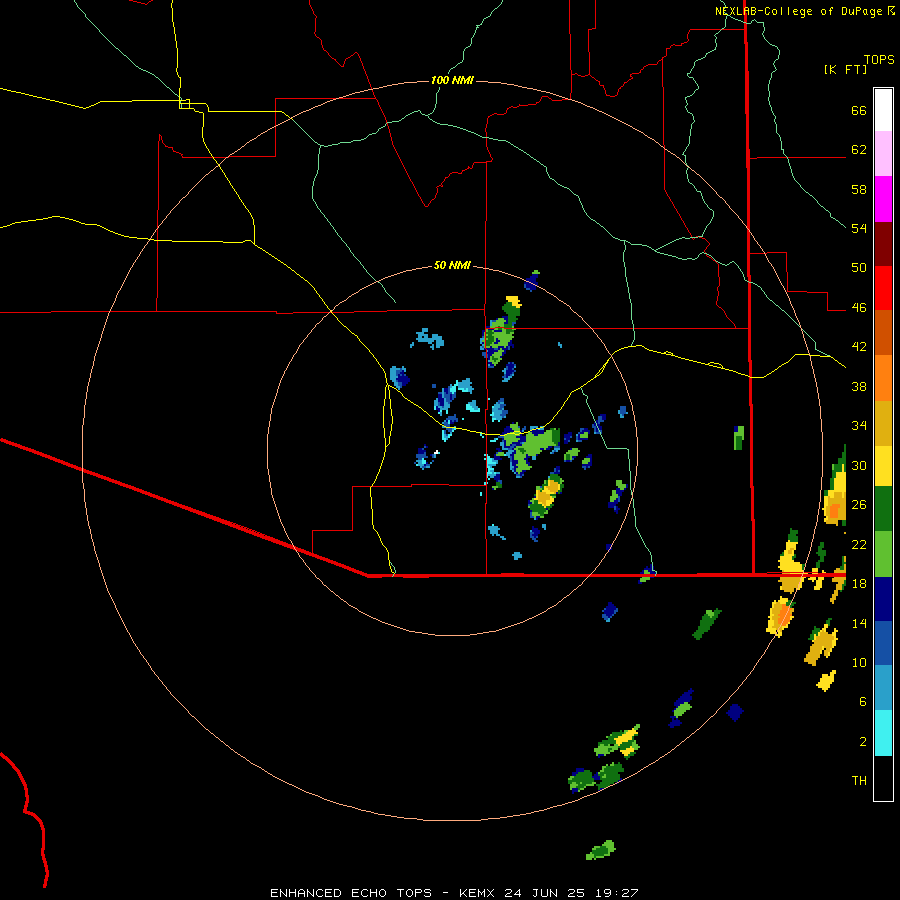The image size is (900, 900).
Task: Click the "22" legend value
Action: pos(859,544)
